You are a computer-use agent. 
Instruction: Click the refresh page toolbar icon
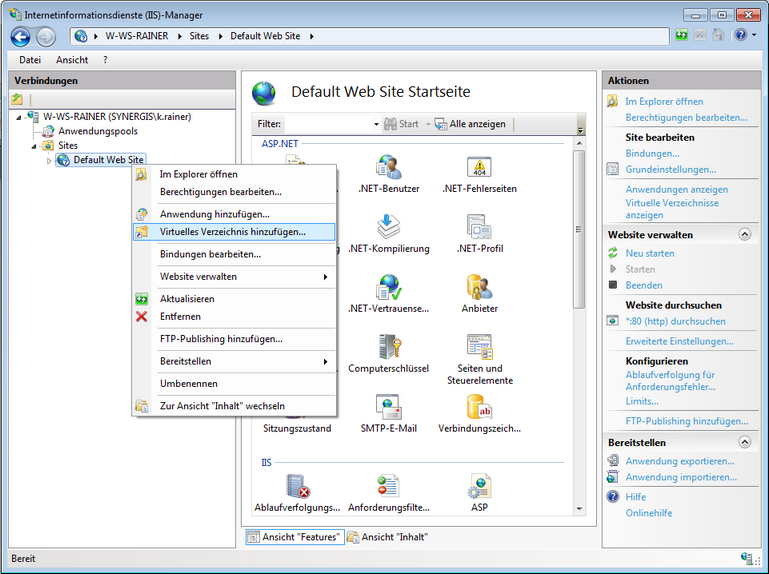point(681,35)
